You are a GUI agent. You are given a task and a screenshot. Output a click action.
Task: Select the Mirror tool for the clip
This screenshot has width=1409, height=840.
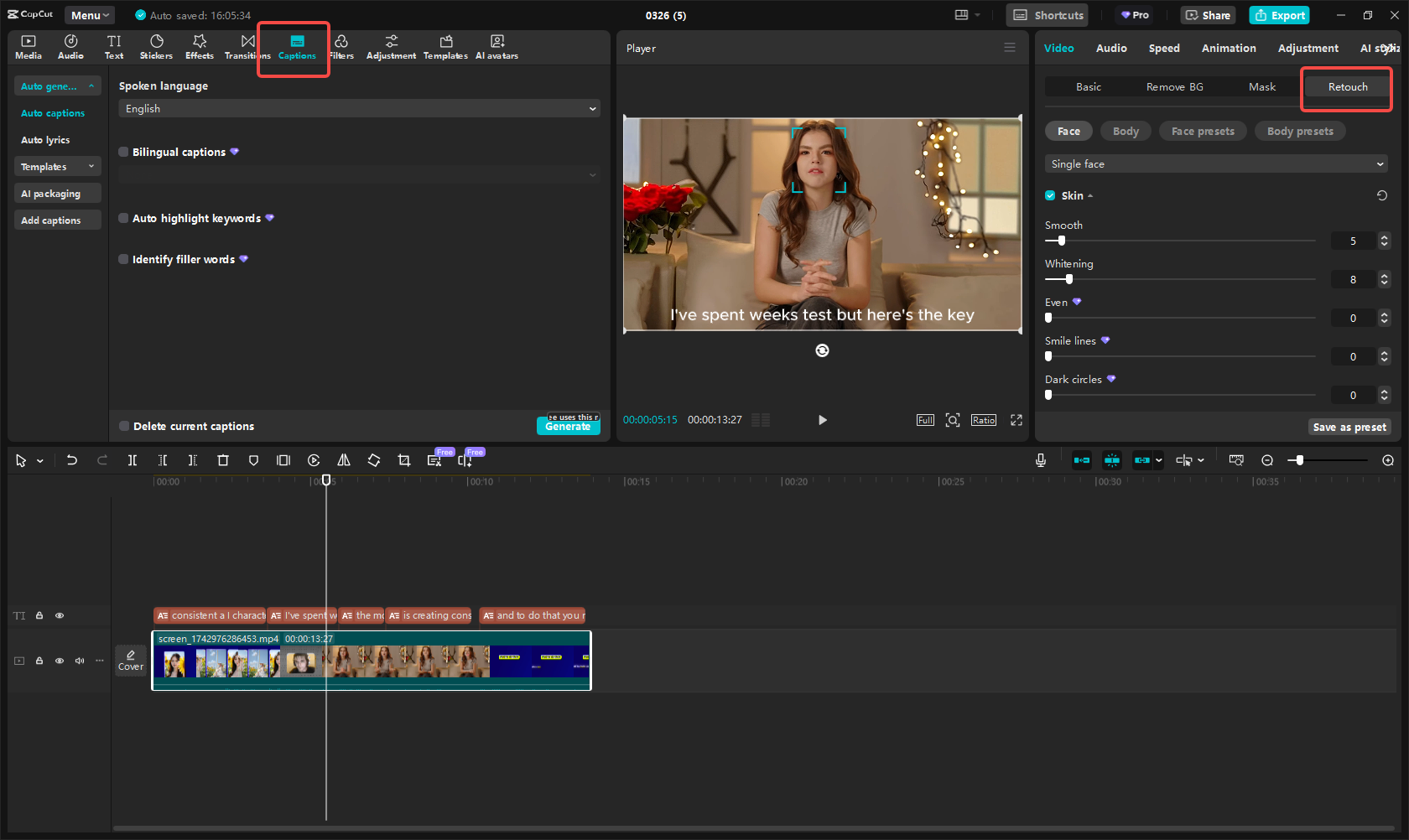pyautogui.click(x=344, y=460)
